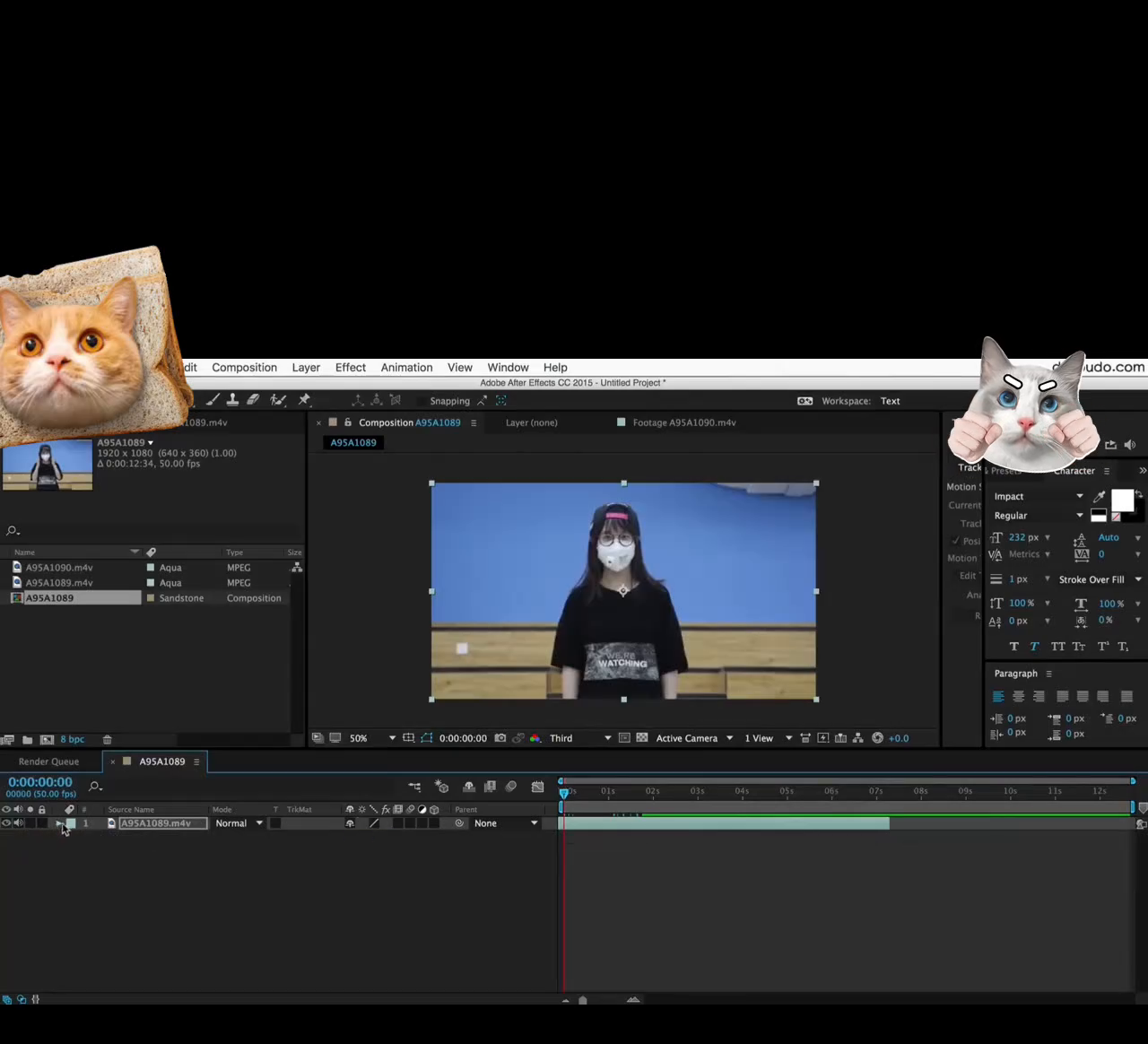Open the 1 View layout dropdown
1148x1044 pixels.
coord(769,738)
